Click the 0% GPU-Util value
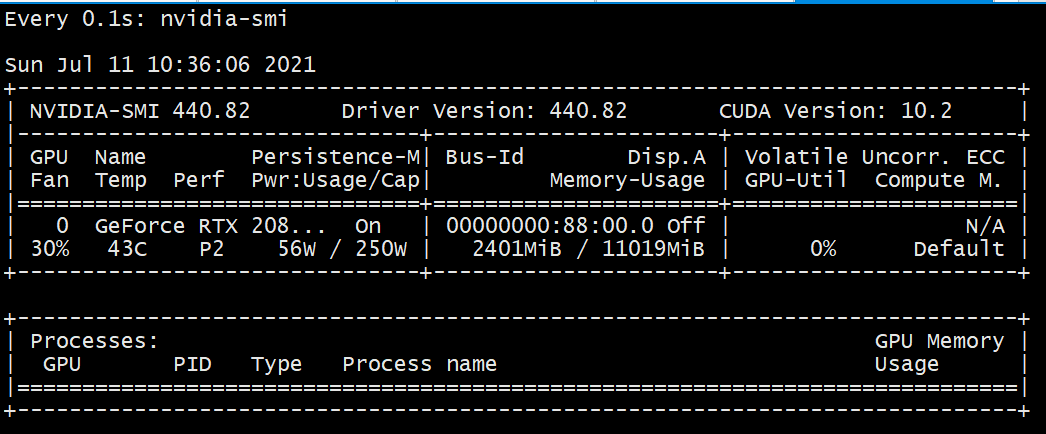This screenshot has width=1046, height=434. click(823, 249)
